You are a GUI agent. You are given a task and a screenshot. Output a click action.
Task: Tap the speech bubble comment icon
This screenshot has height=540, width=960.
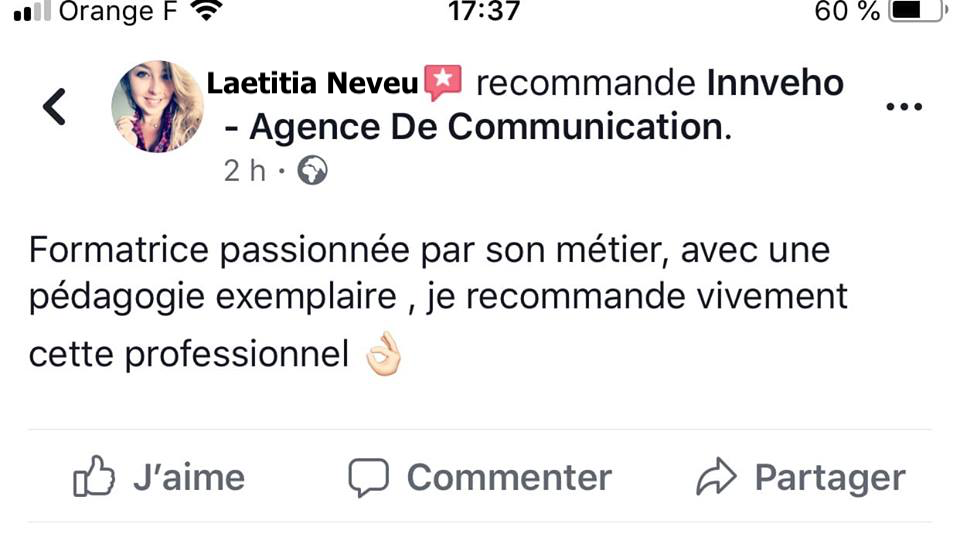pos(368,478)
